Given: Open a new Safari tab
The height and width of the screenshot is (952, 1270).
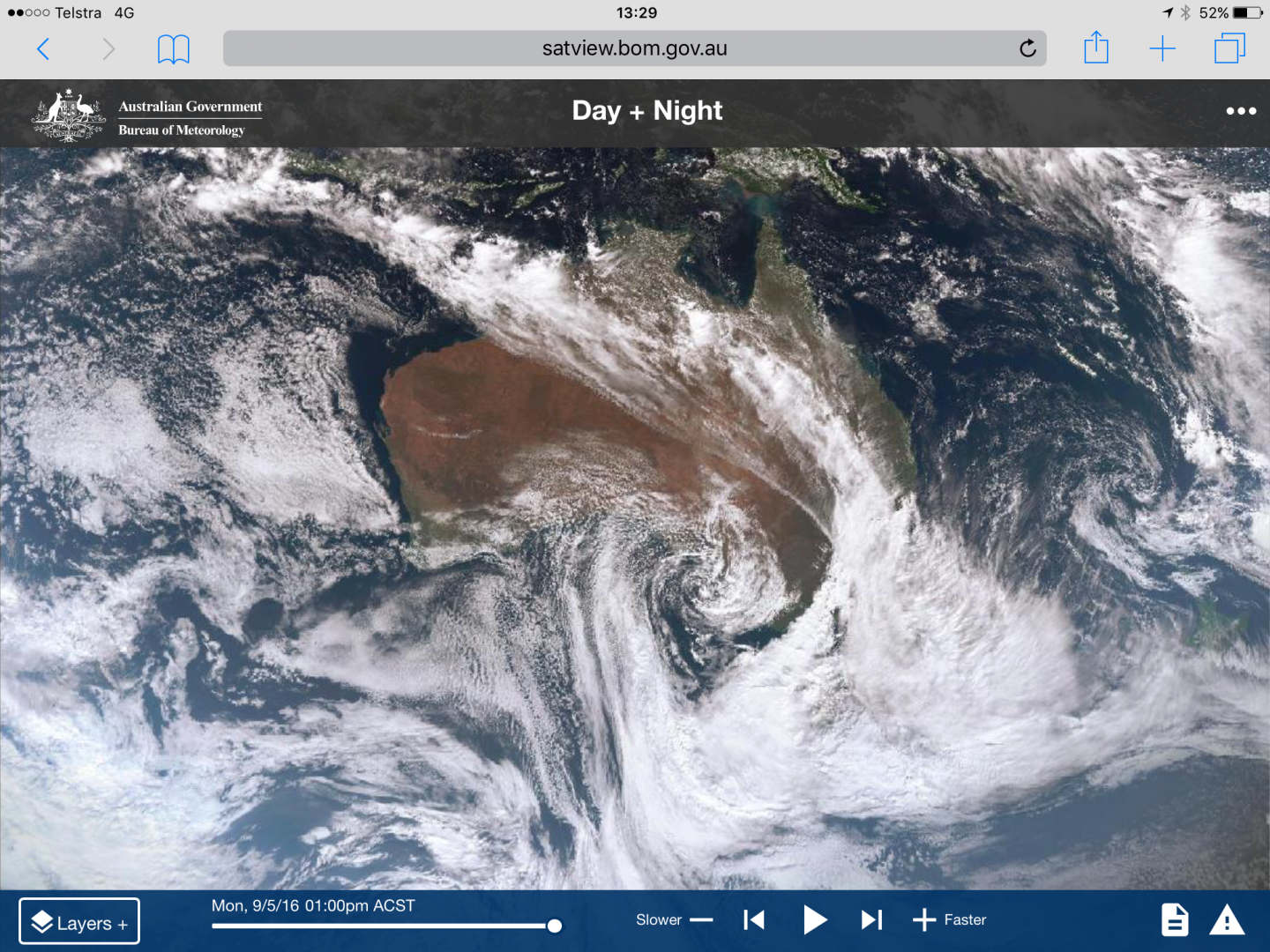Looking at the screenshot, I should 1162,49.
